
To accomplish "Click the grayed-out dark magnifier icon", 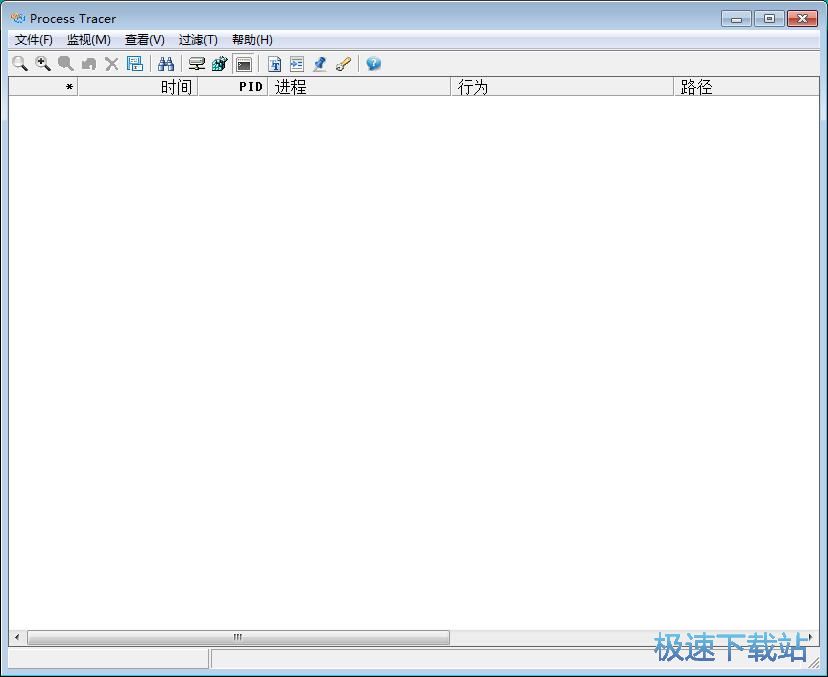I will coord(65,64).
